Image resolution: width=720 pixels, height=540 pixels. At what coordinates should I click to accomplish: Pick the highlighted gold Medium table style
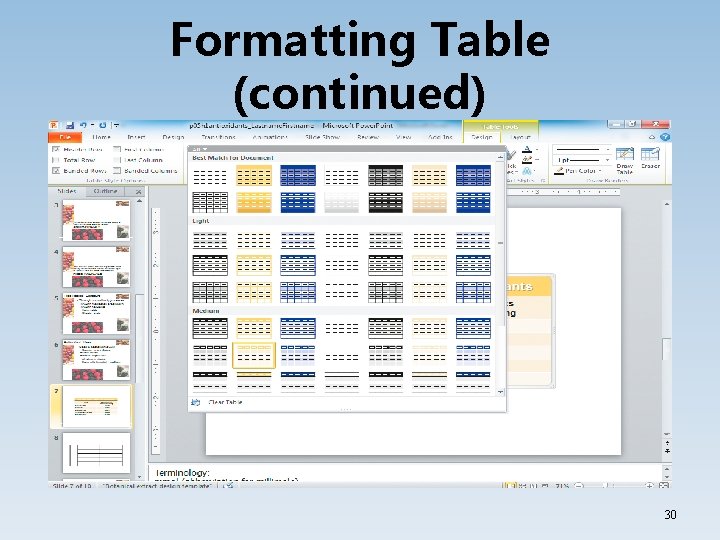254,355
